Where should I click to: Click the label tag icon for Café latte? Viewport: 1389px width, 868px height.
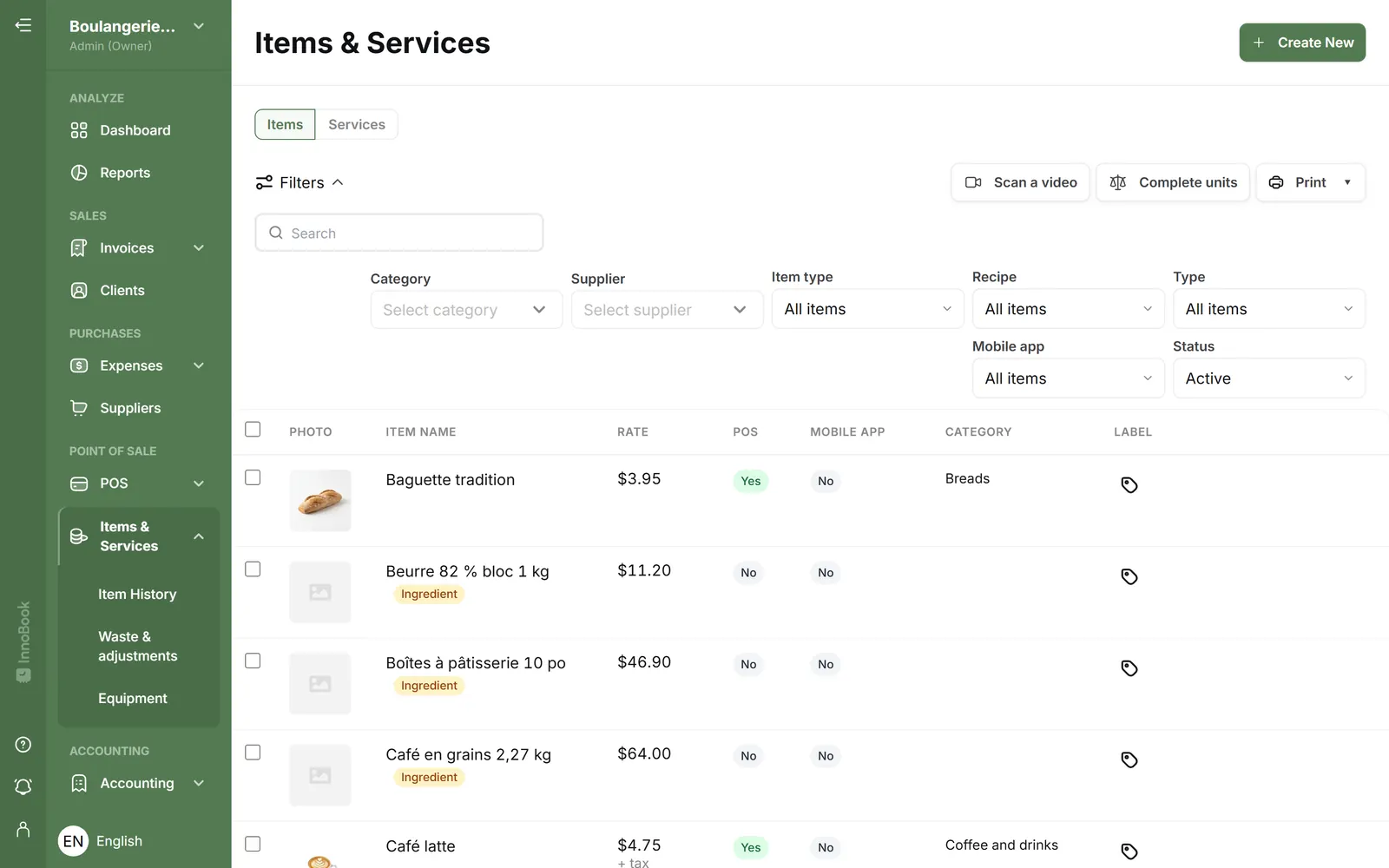coord(1129,852)
